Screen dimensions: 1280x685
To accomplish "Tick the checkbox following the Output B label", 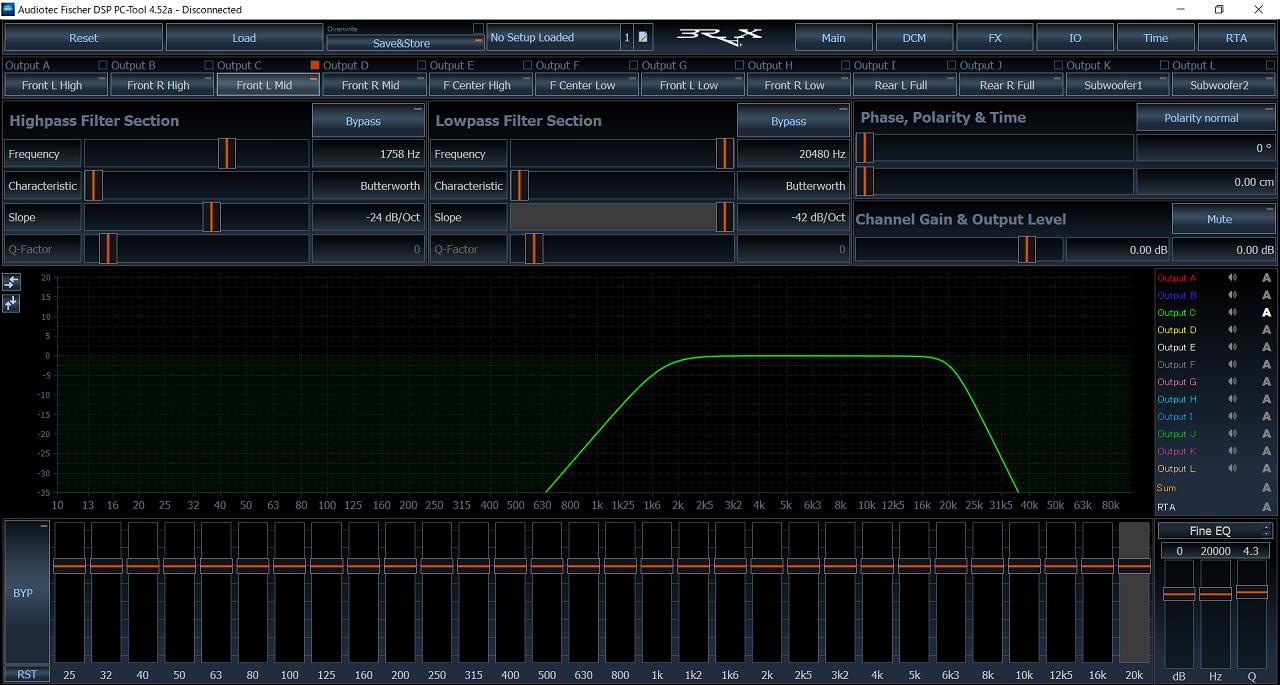I will click(x=209, y=65).
